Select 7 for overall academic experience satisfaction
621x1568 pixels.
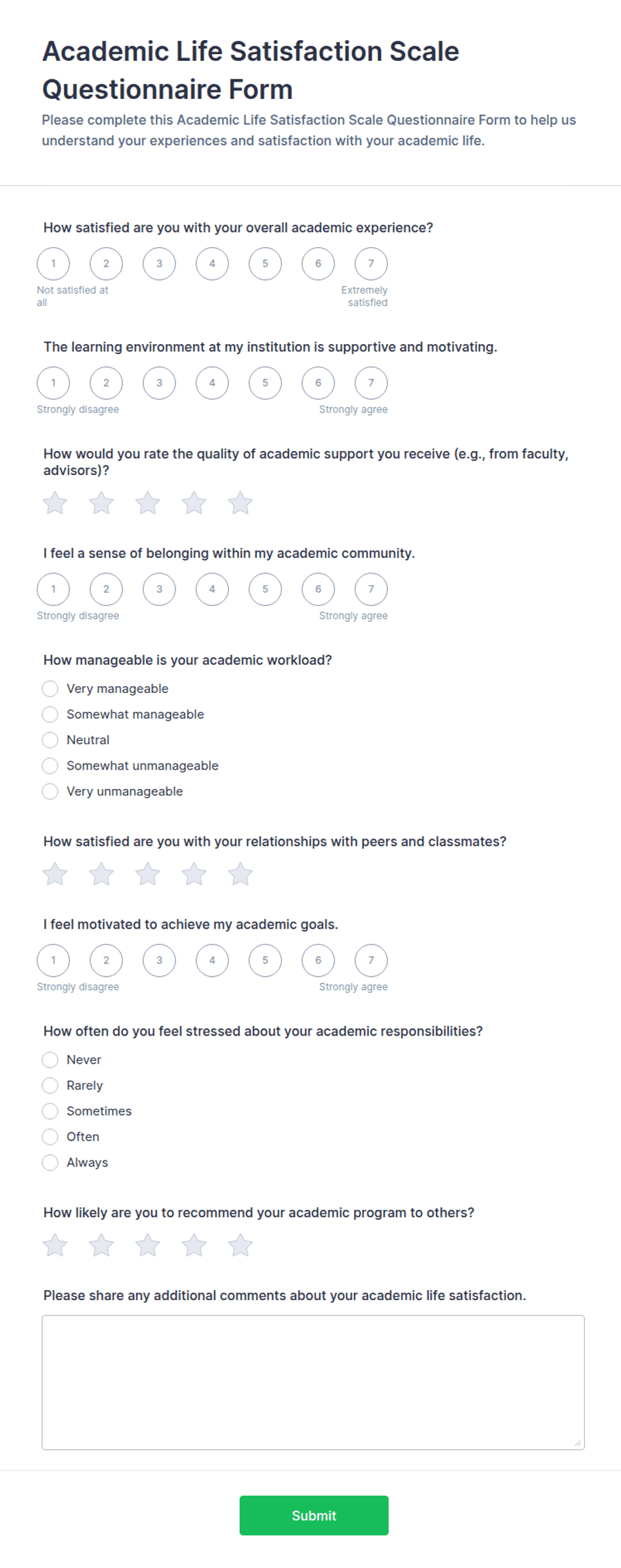371,263
